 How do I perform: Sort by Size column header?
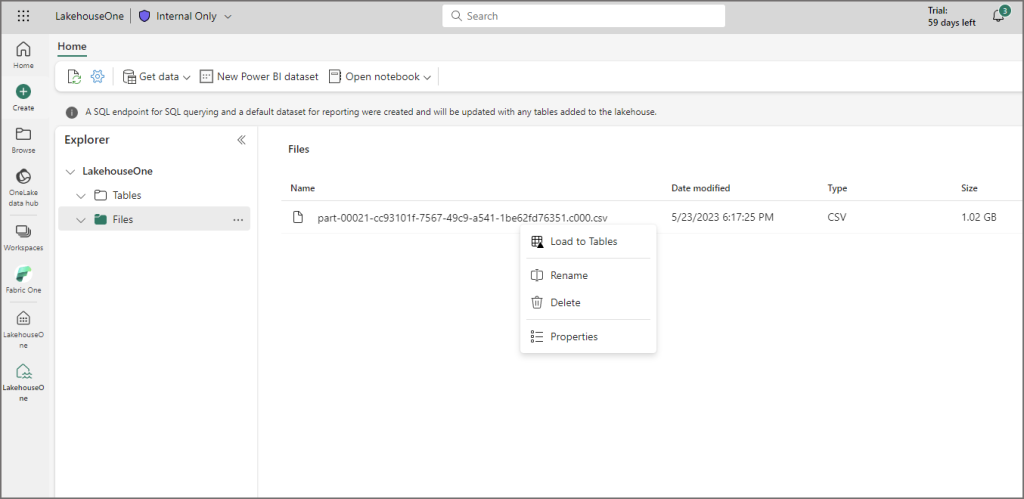969,188
